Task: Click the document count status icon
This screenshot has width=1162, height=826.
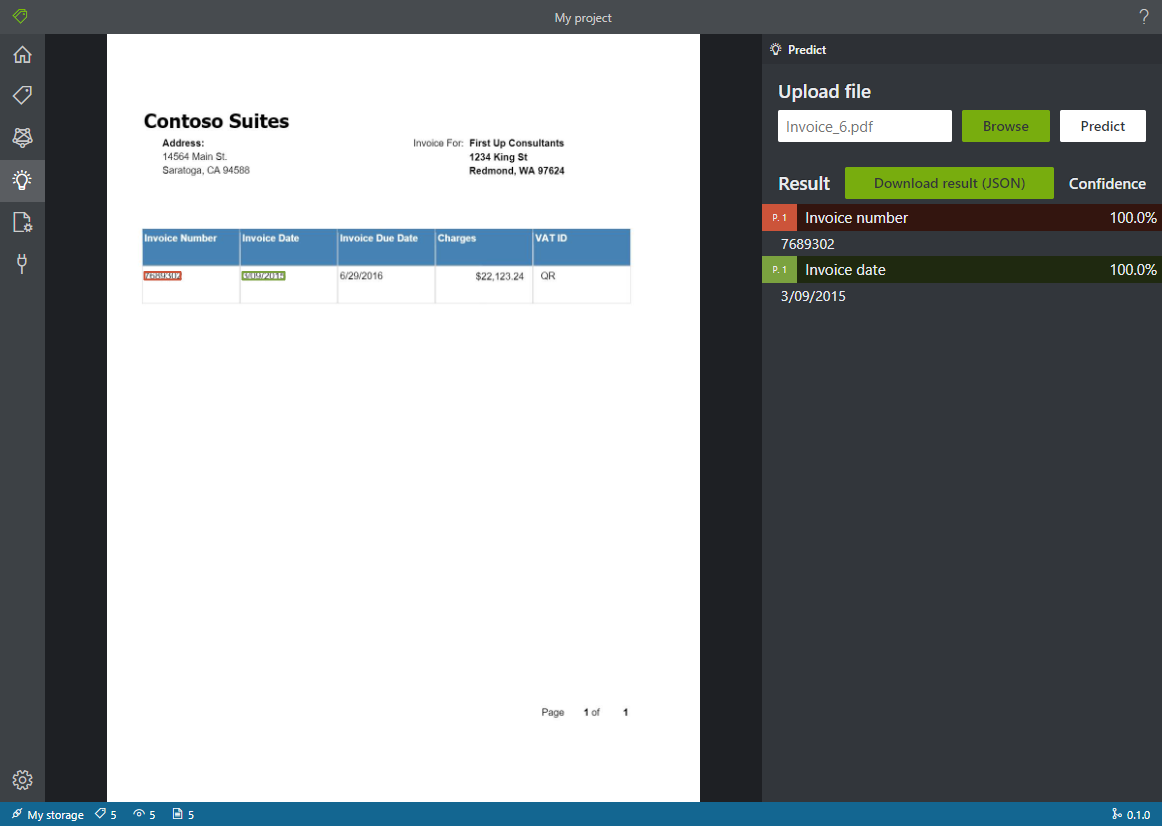Action: coord(178,813)
